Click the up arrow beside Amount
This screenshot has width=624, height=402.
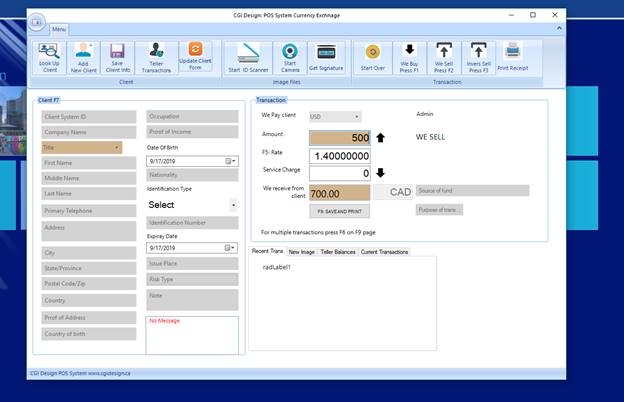coord(380,138)
